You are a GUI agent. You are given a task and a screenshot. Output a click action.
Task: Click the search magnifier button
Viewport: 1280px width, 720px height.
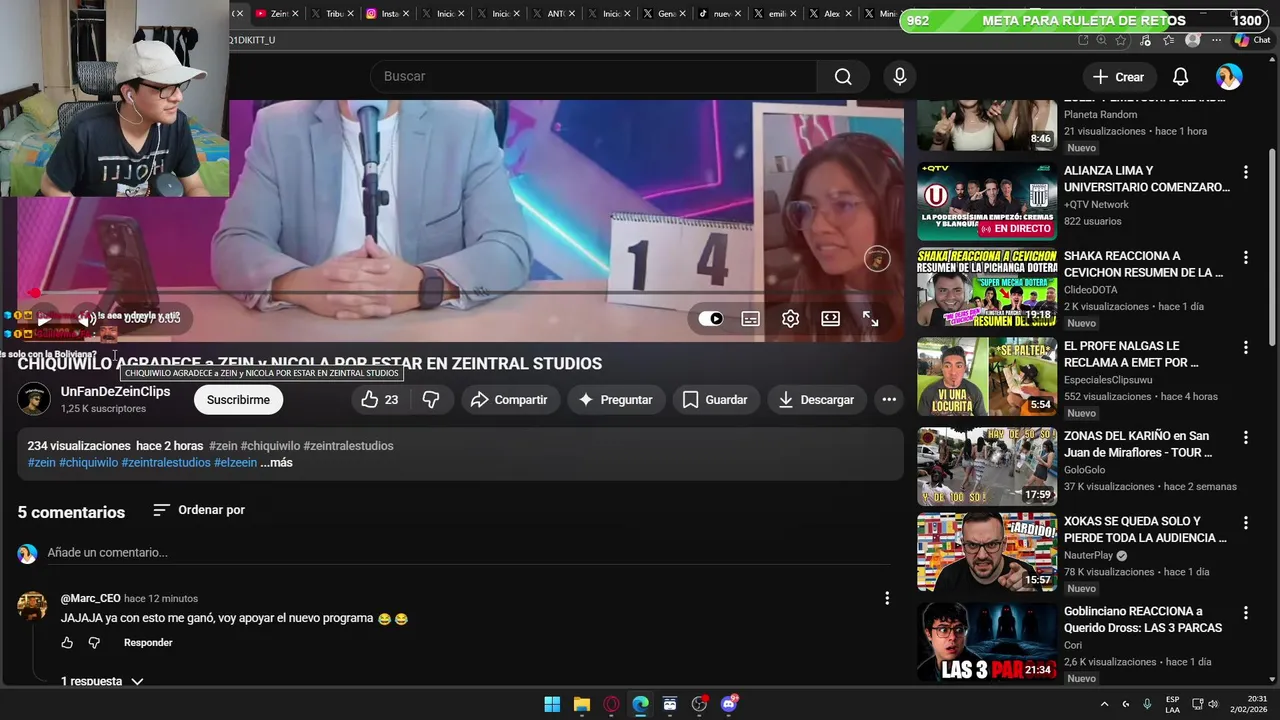coord(843,77)
